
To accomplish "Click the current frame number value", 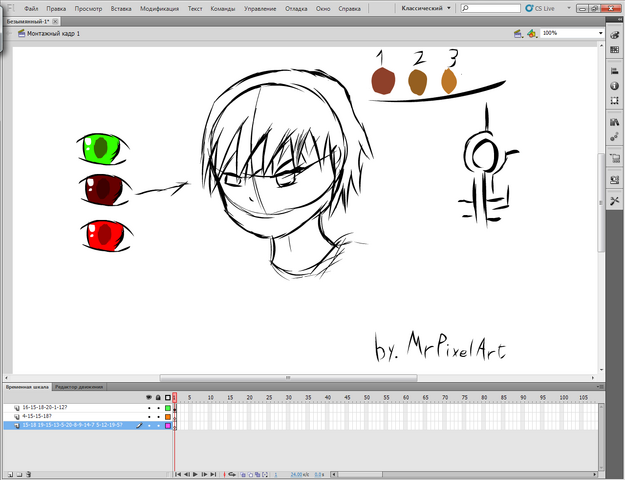I will click(x=276, y=474).
